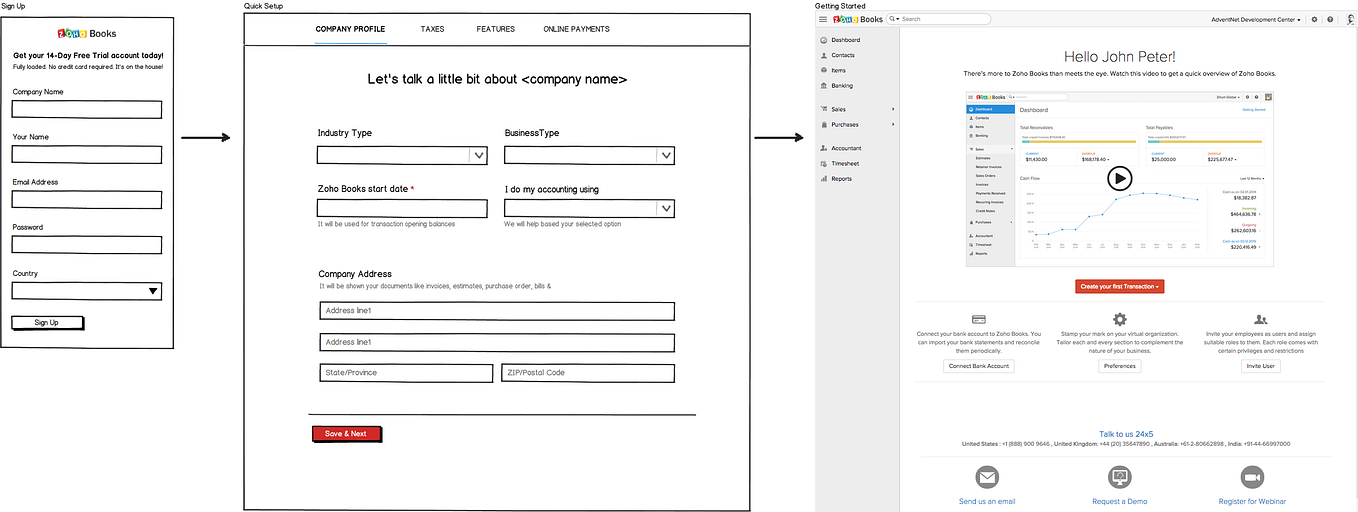The width and height of the screenshot is (1358, 512).
Task: Click the people icon above Invite User
Action: 1261,319
